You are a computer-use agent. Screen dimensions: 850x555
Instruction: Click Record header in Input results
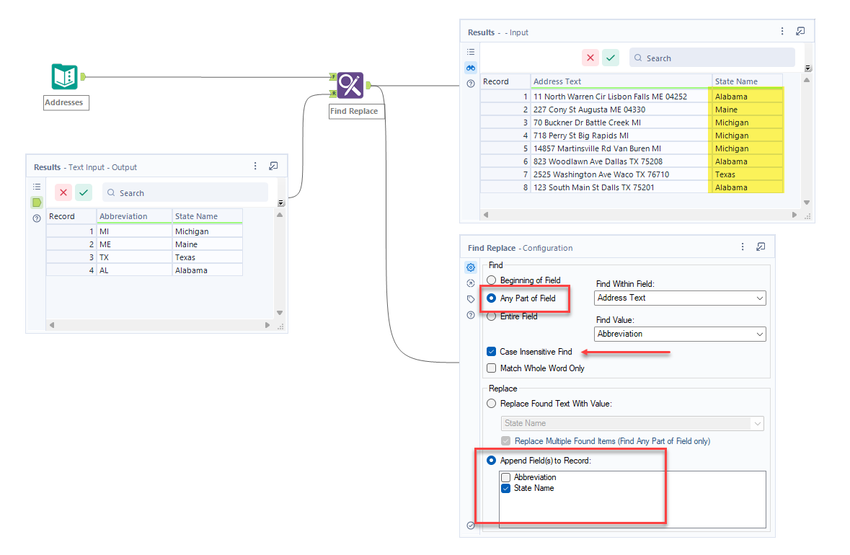(x=505, y=81)
